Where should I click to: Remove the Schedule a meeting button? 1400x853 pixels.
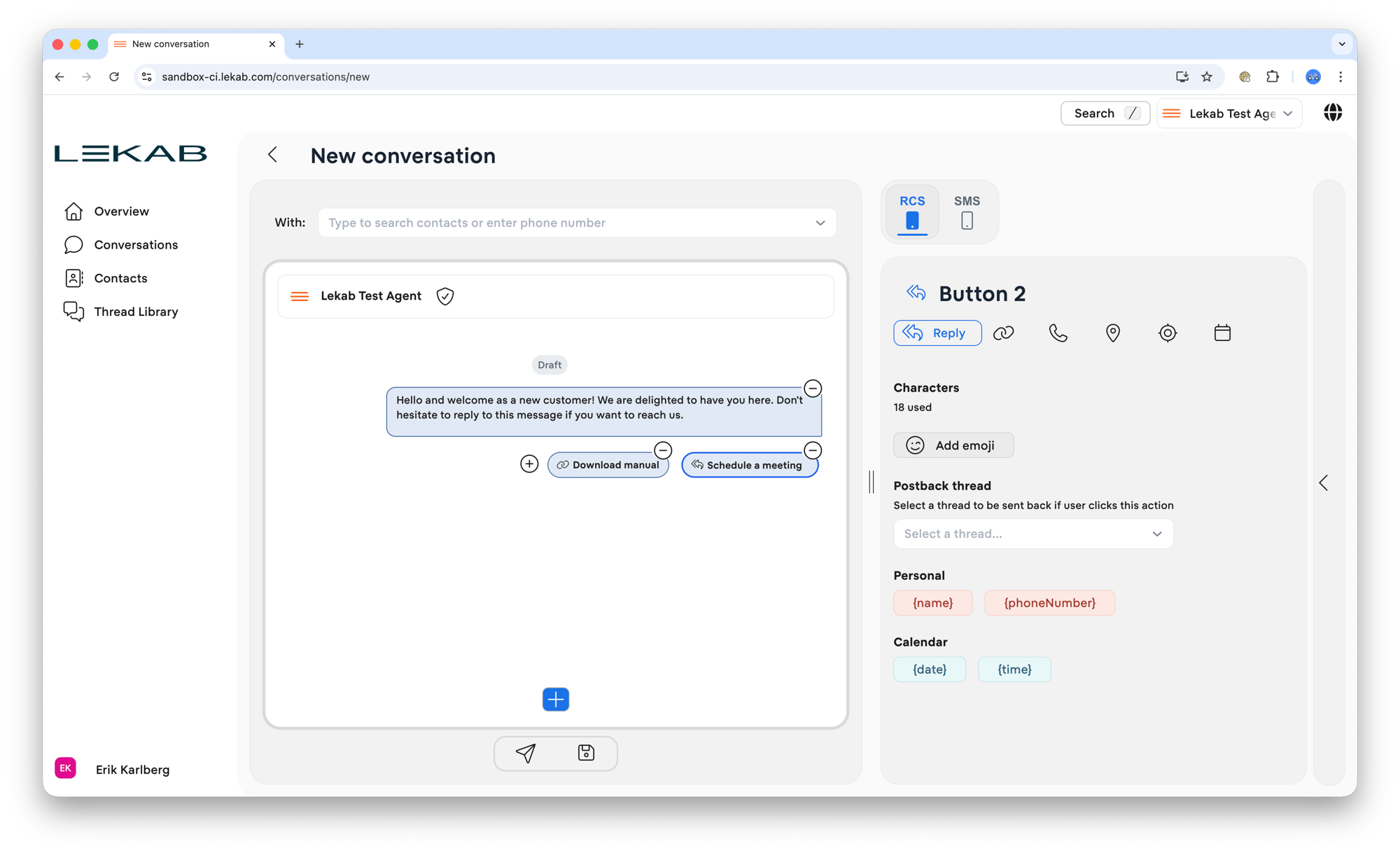[x=813, y=450]
